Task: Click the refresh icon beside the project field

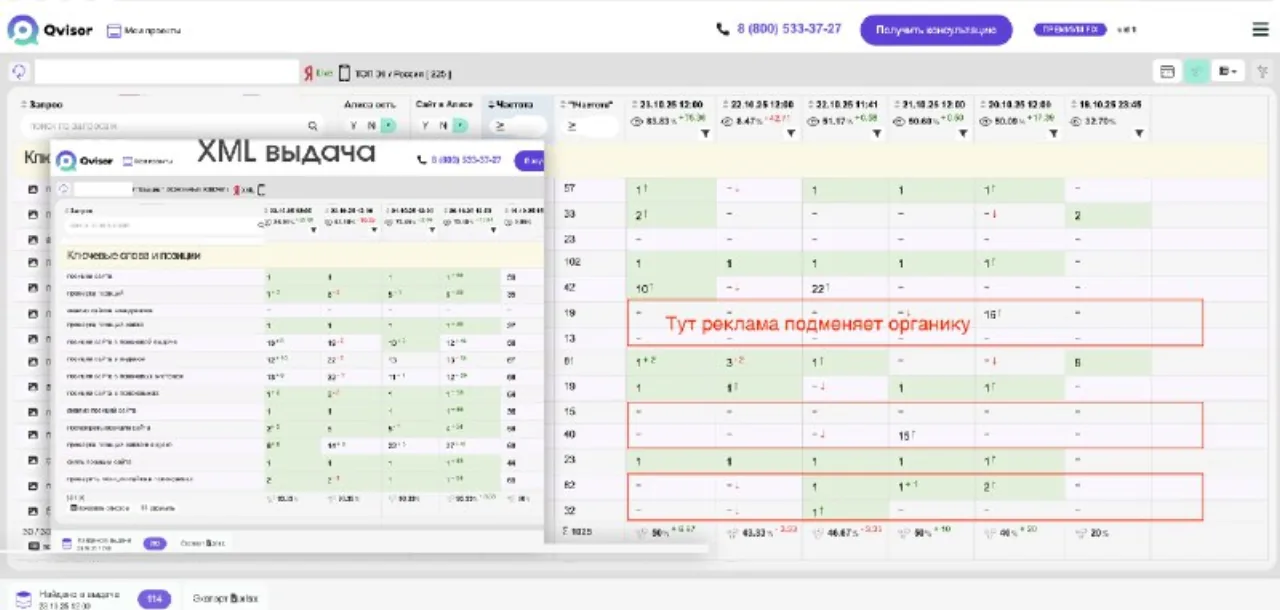Action: click(18, 72)
